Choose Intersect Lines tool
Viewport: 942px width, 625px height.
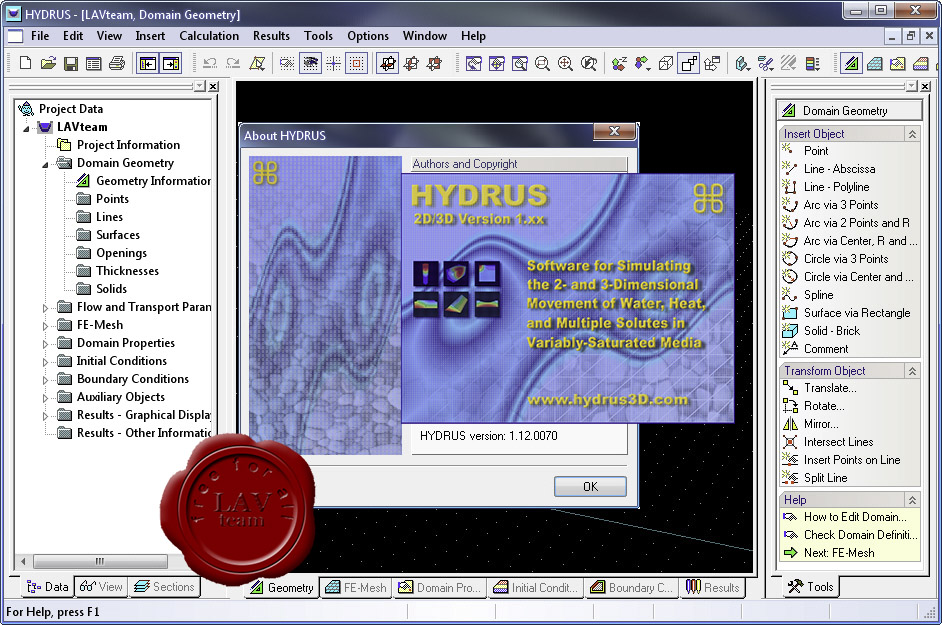[838, 442]
